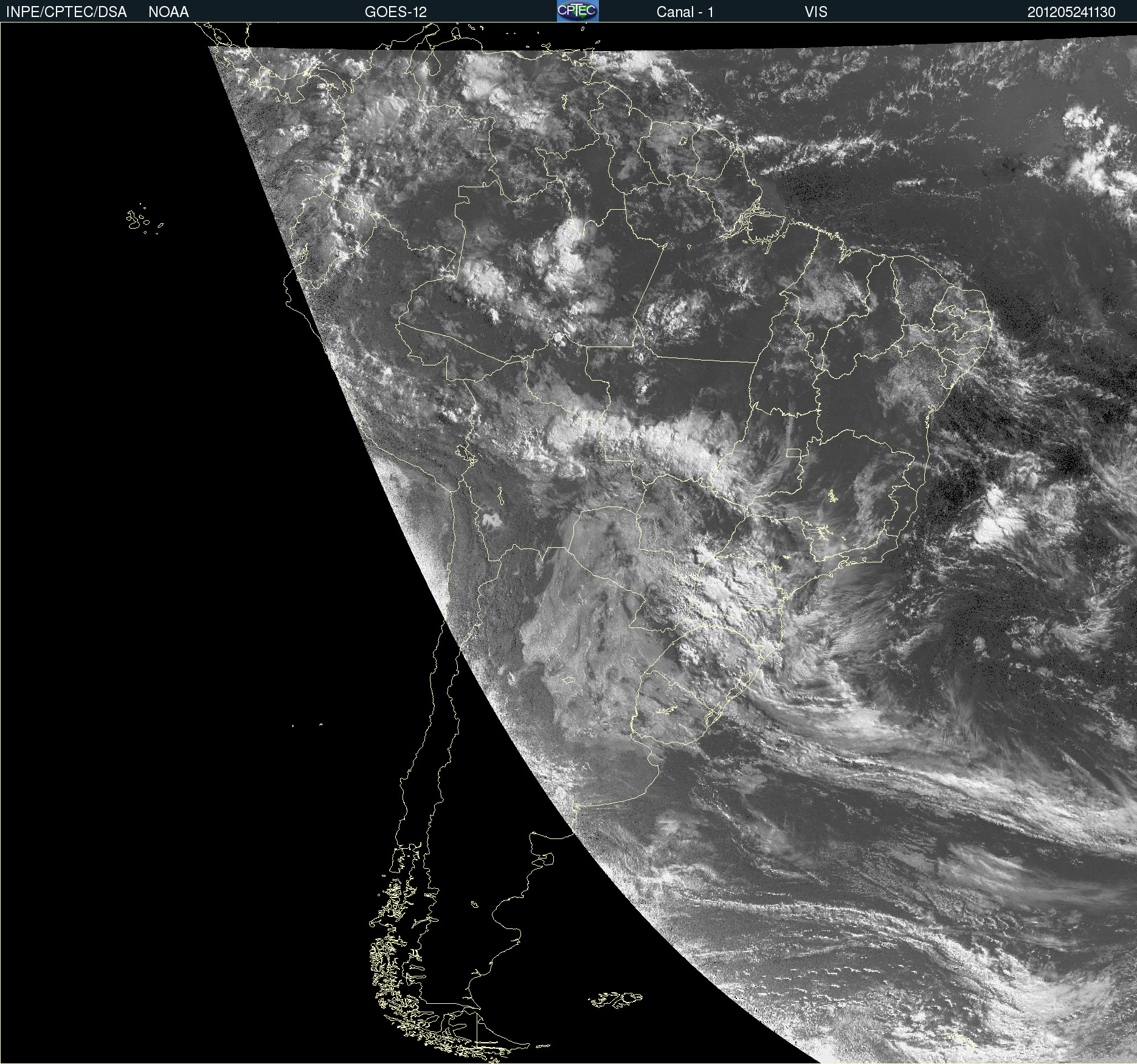
Task: Click the Distrito Federal square outline in Brazil
Action: (x=793, y=452)
